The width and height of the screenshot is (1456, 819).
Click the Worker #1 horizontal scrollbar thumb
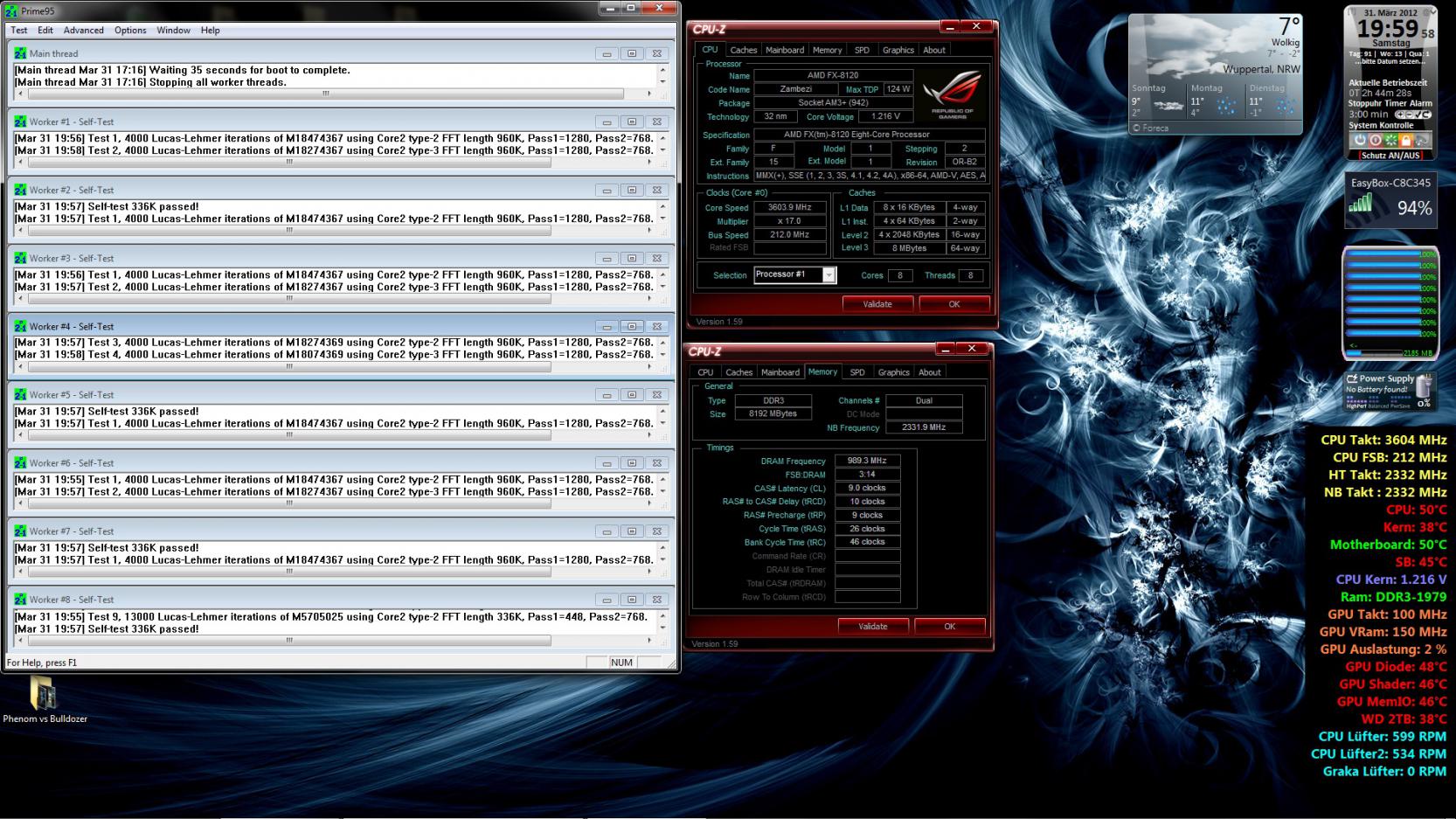(289, 162)
